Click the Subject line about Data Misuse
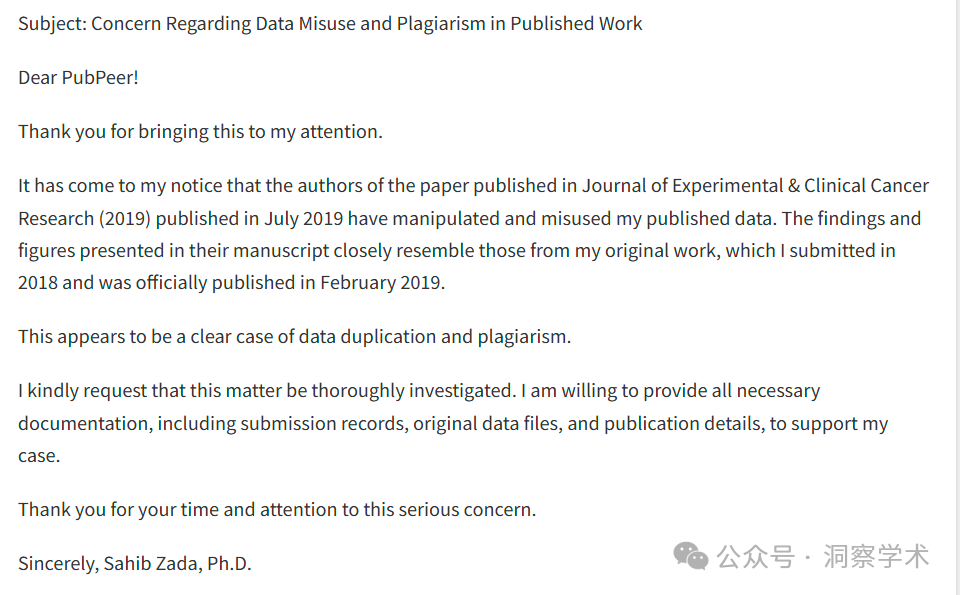This screenshot has height=595, width=960. pyautogui.click(x=330, y=24)
